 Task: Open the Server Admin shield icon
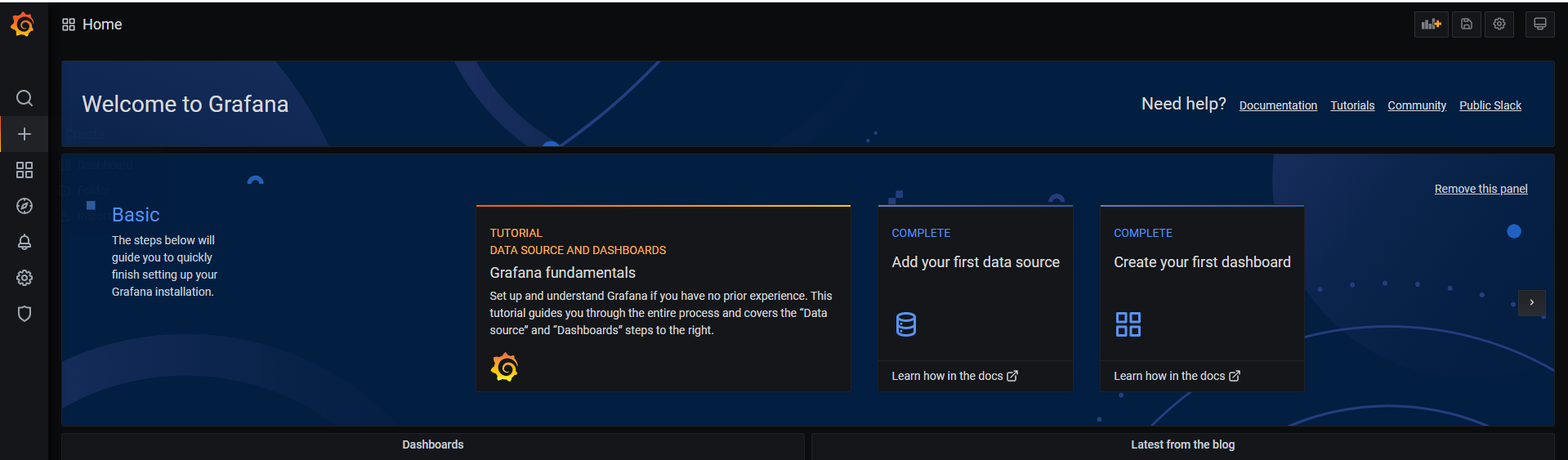point(25,314)
